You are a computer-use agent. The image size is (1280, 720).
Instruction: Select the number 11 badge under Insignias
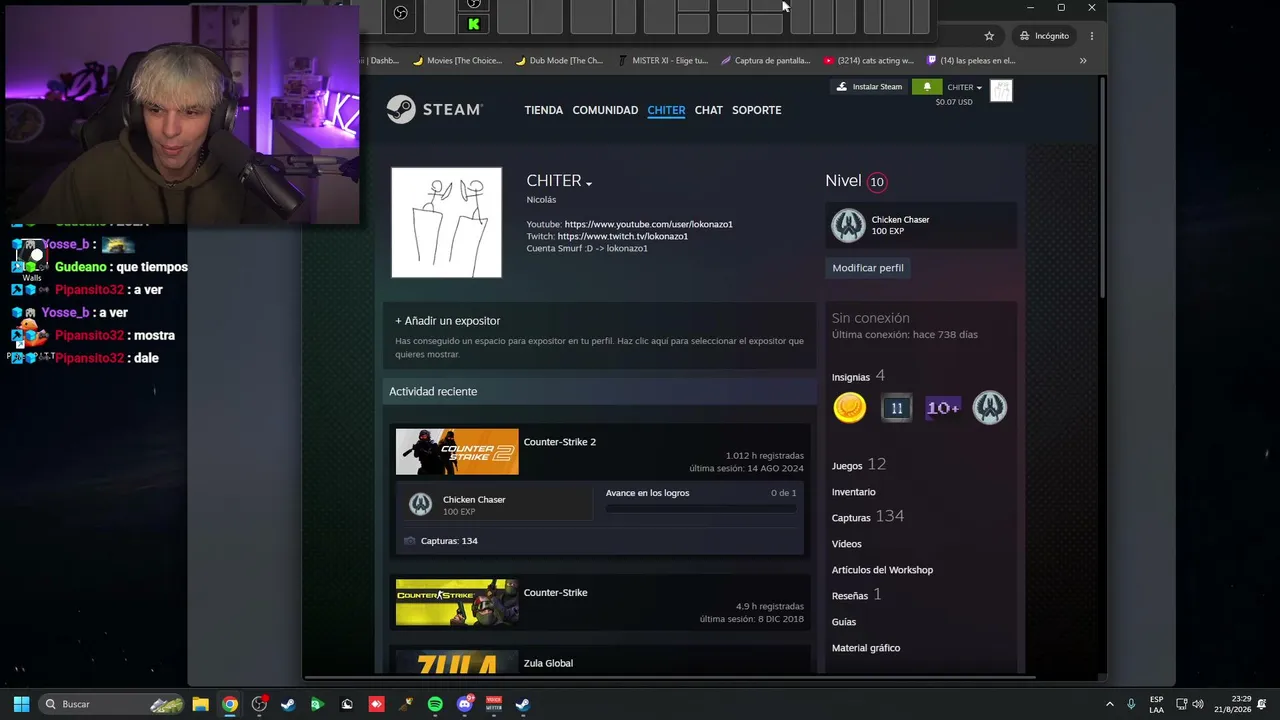coord(896,407)
